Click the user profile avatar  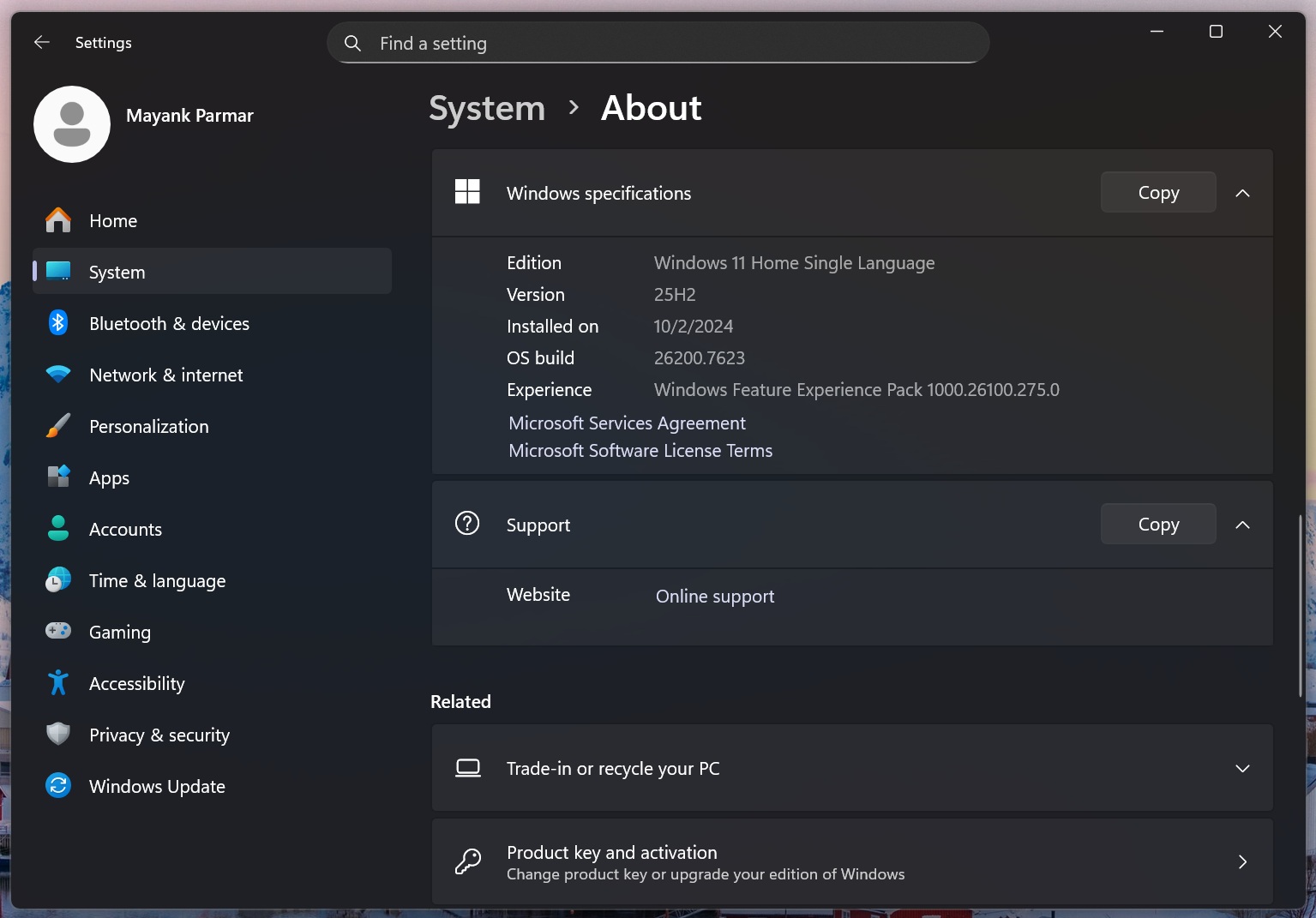72,123
